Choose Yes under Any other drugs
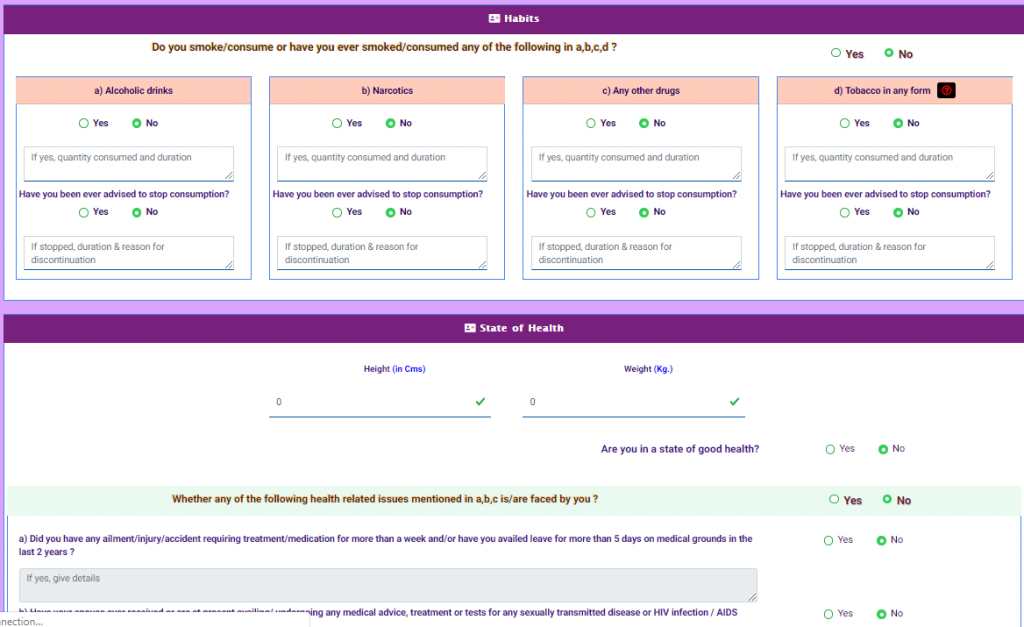Viewport: 1024px width, 627px height. (x=591, y=123)
